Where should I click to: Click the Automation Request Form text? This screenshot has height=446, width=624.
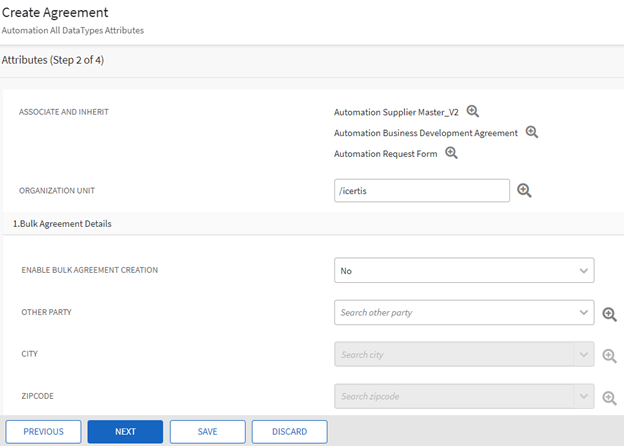pos(386,154)
